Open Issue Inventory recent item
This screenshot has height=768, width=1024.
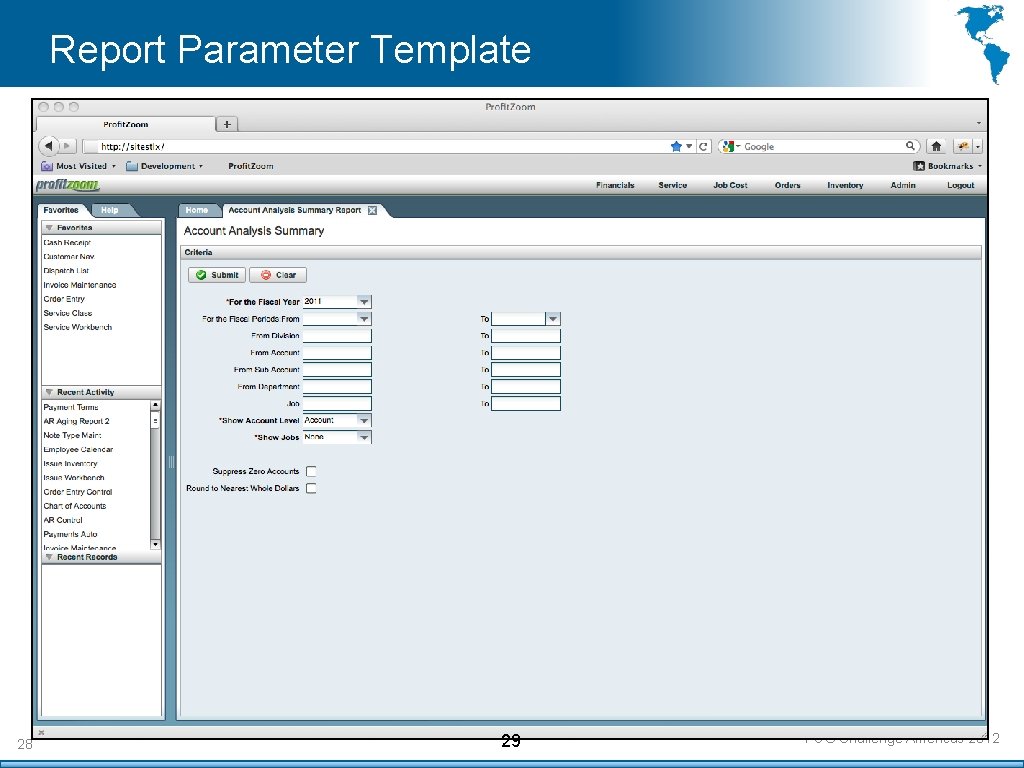[x=71, y=464]
